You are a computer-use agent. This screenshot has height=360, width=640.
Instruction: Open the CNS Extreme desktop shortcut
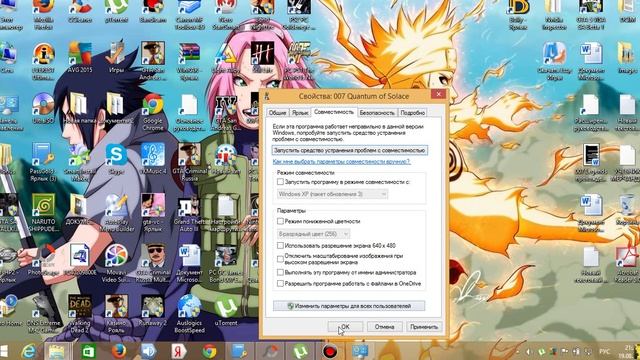(43, 314)
